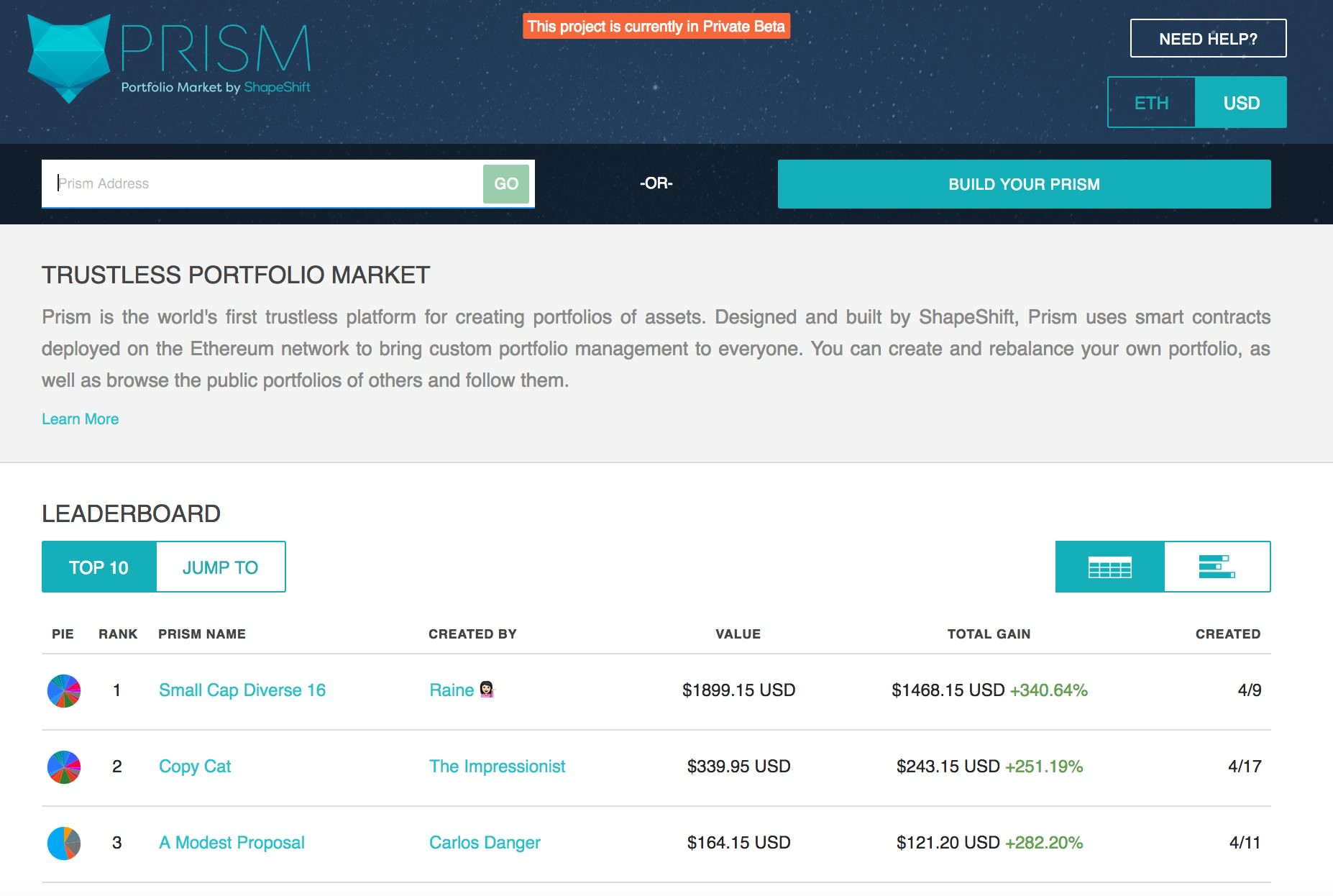The image size is (1333, 896).
Task: Click the Private Beta notice banner
Action: tap(656, 27)
